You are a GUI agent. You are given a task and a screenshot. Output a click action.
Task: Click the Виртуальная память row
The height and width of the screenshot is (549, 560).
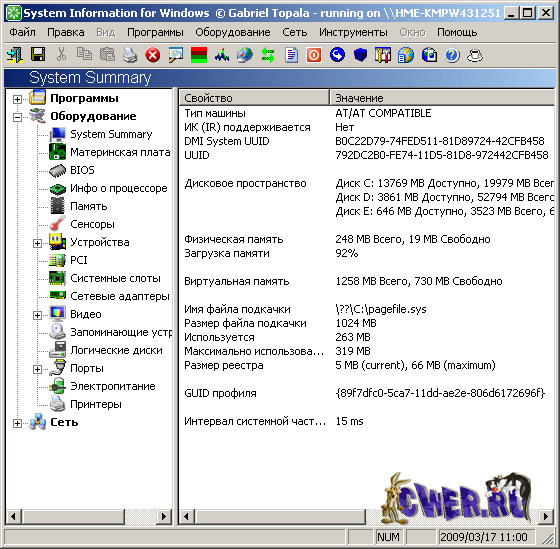pyautogui.click(x=367, y=281)
